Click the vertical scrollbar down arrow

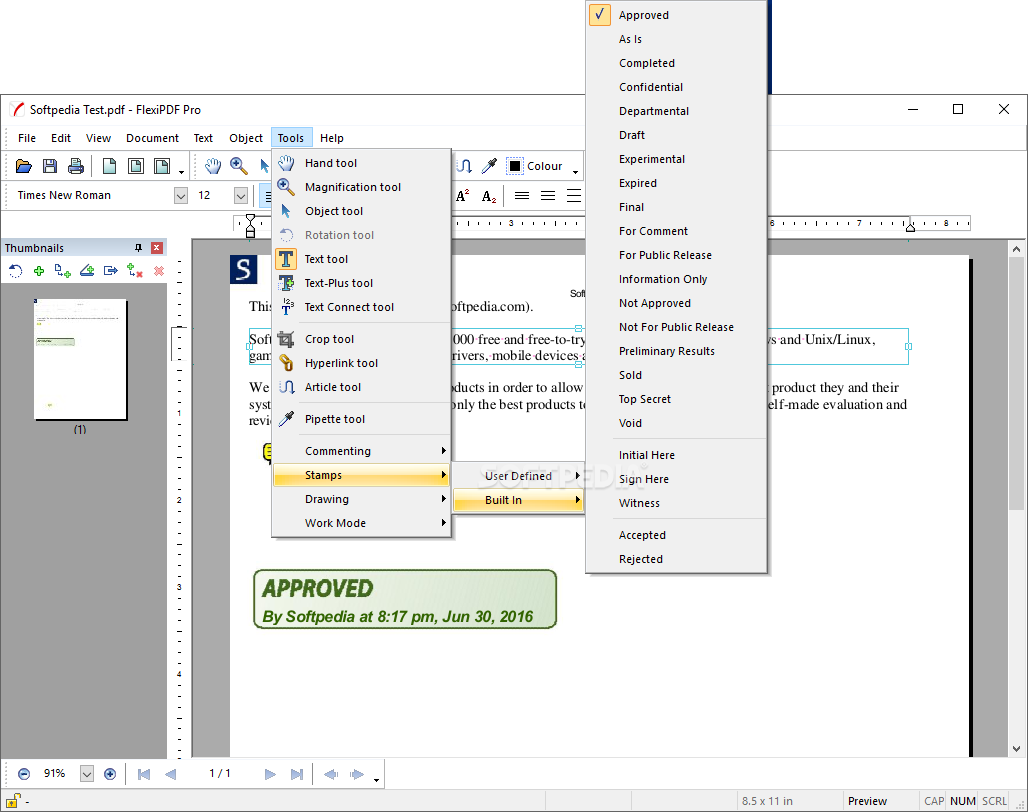[1016, 748]
